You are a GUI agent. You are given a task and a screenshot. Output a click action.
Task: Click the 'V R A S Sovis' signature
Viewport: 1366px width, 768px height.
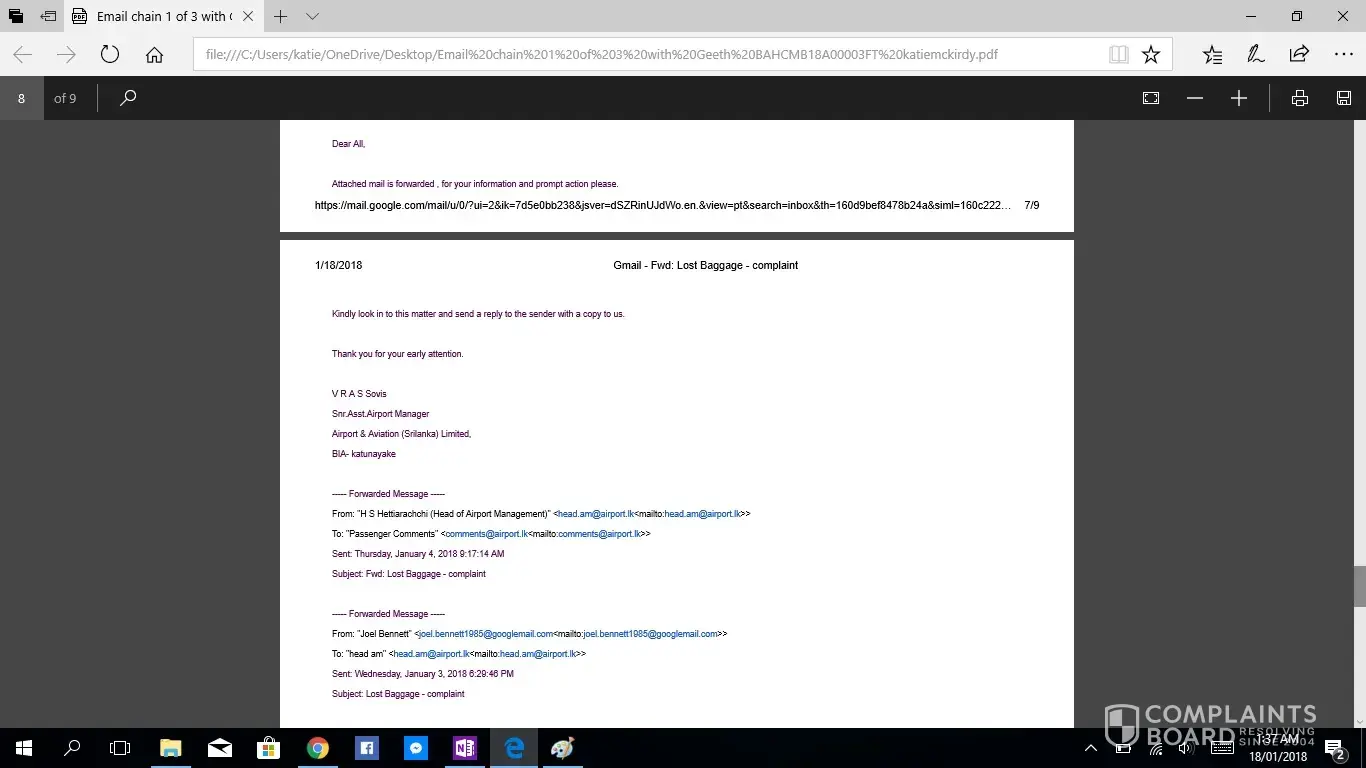point(359,394)
